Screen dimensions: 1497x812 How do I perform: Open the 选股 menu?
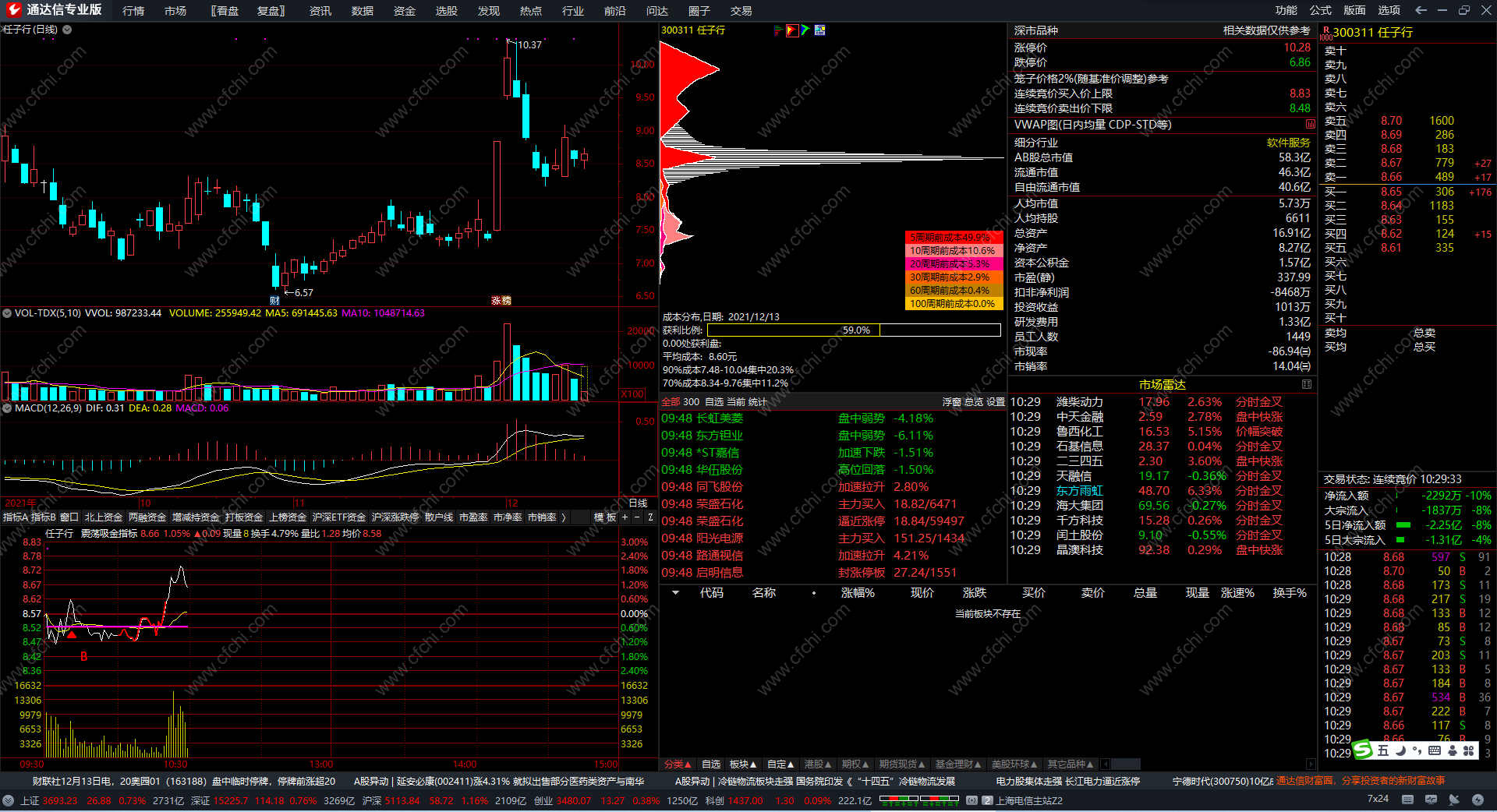pyautogui.click(x=447, y=11)
